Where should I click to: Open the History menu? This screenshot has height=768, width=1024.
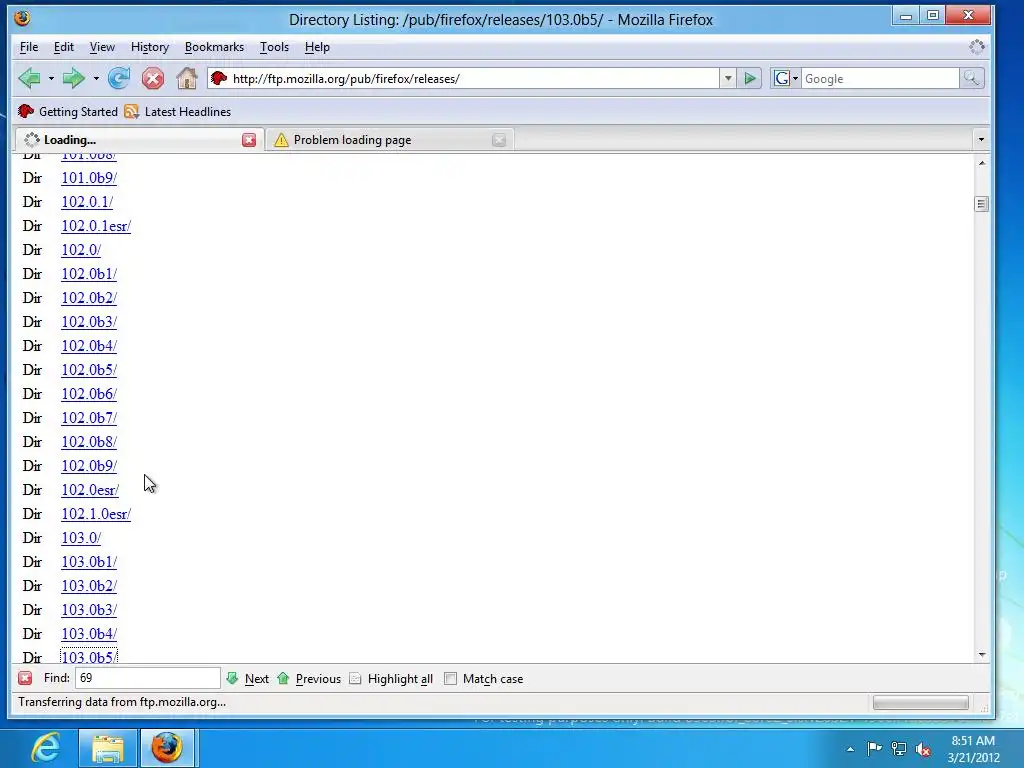tap(150, 47)
